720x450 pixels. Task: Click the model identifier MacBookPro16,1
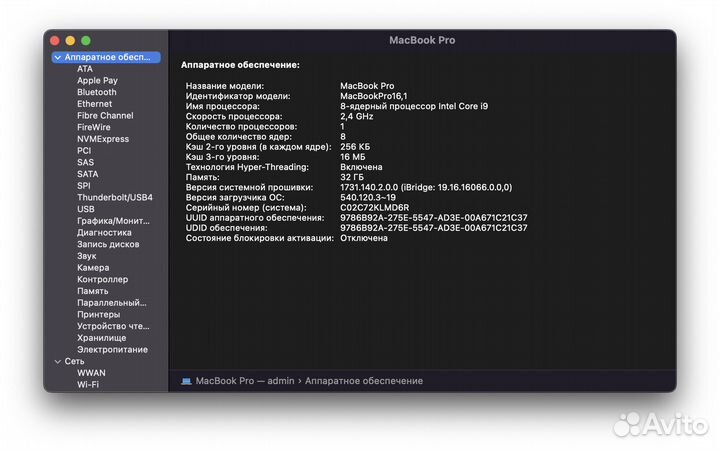(373, 96)
